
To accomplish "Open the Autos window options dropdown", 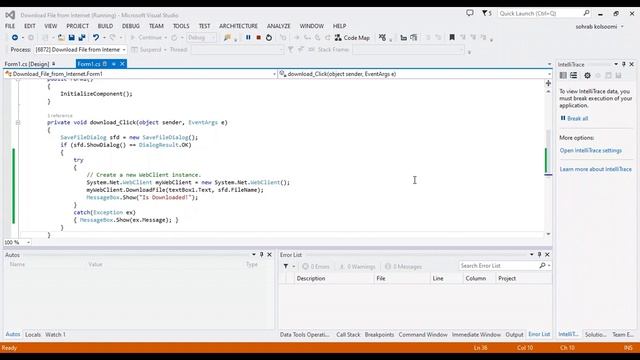I will [x=254, y=255].
